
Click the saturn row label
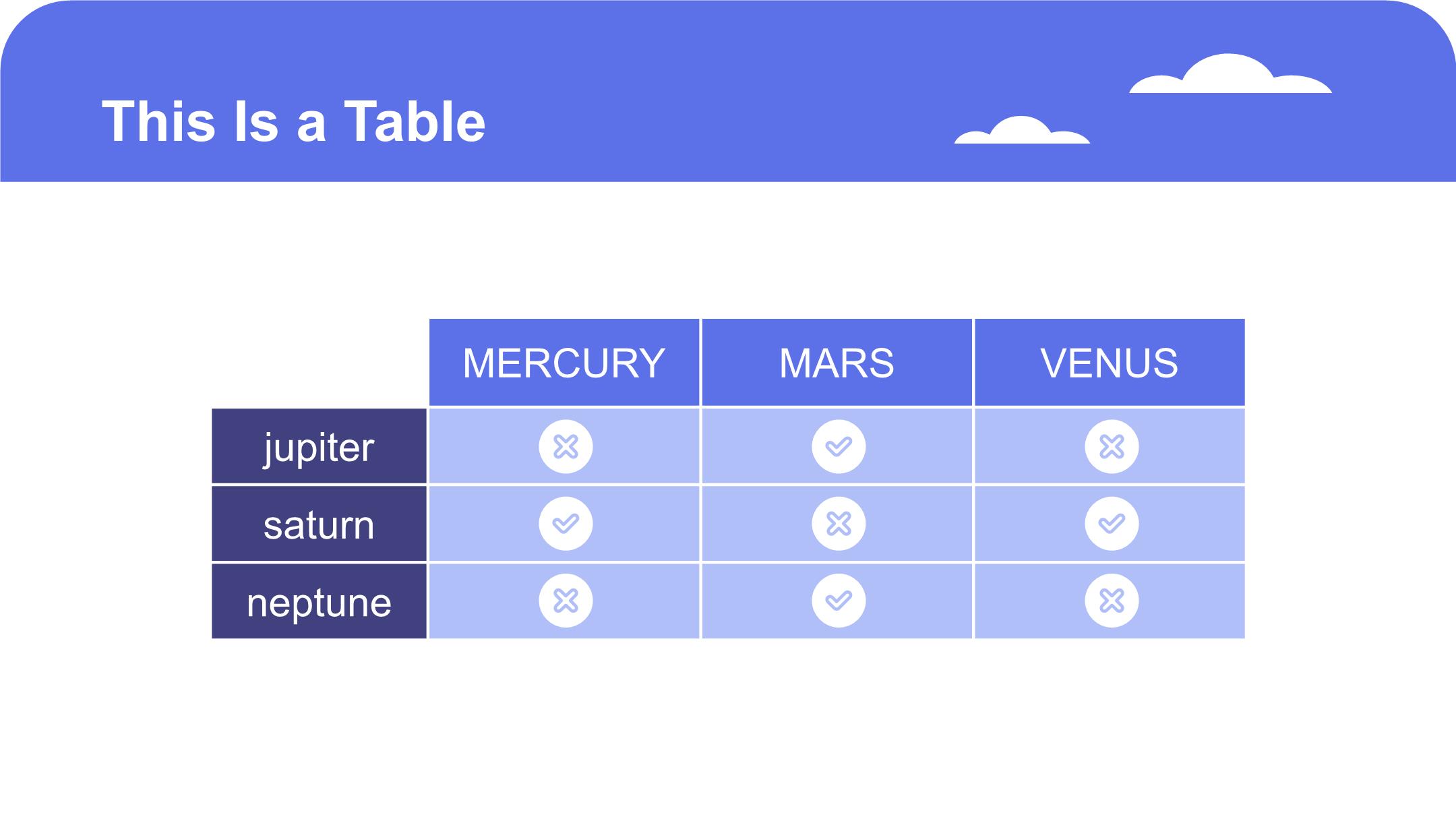point(319,524)
